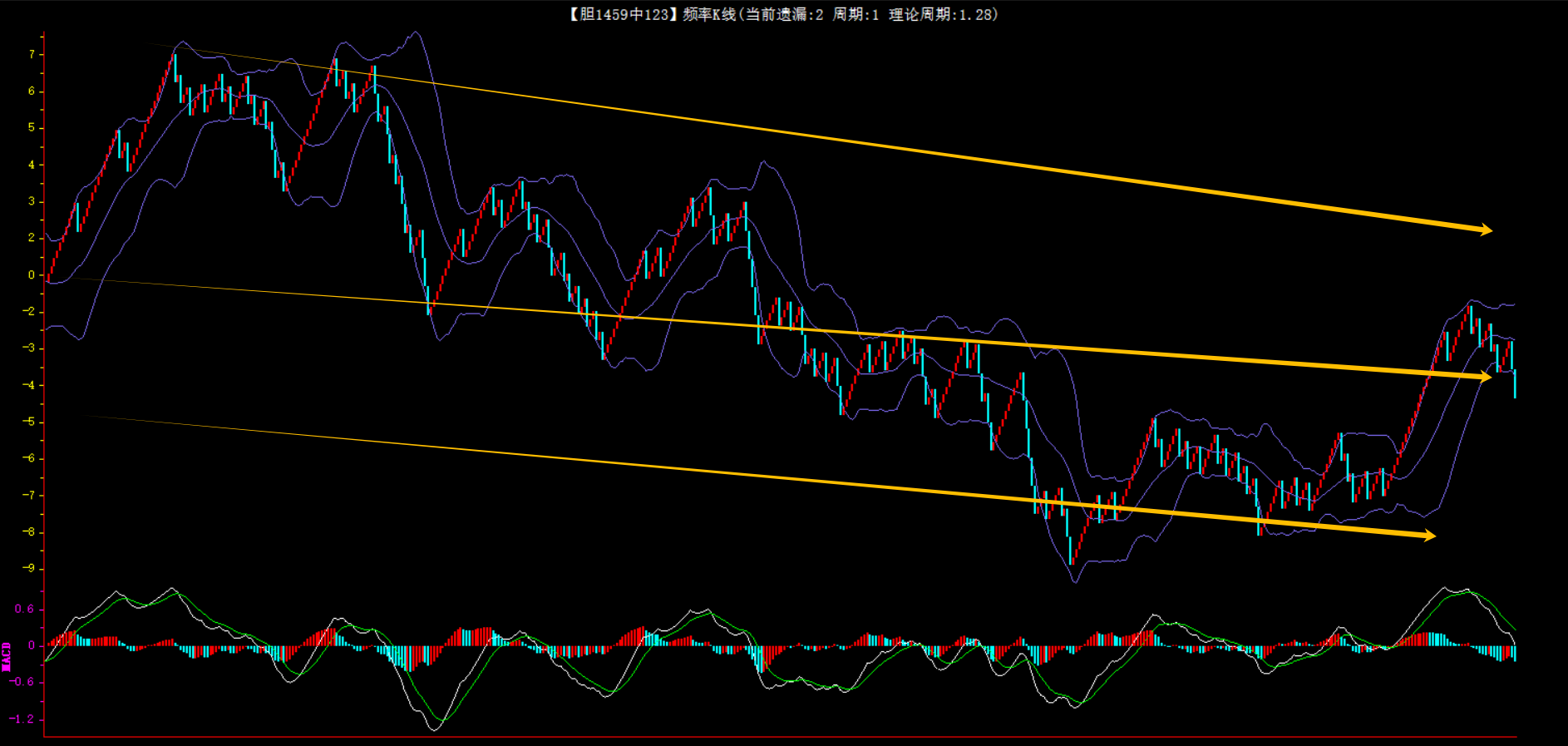This screenshot has width=1568, height=746.
Task: Click the arrowhead of the middle orange trendline
Action: (x=1486, y=377)
